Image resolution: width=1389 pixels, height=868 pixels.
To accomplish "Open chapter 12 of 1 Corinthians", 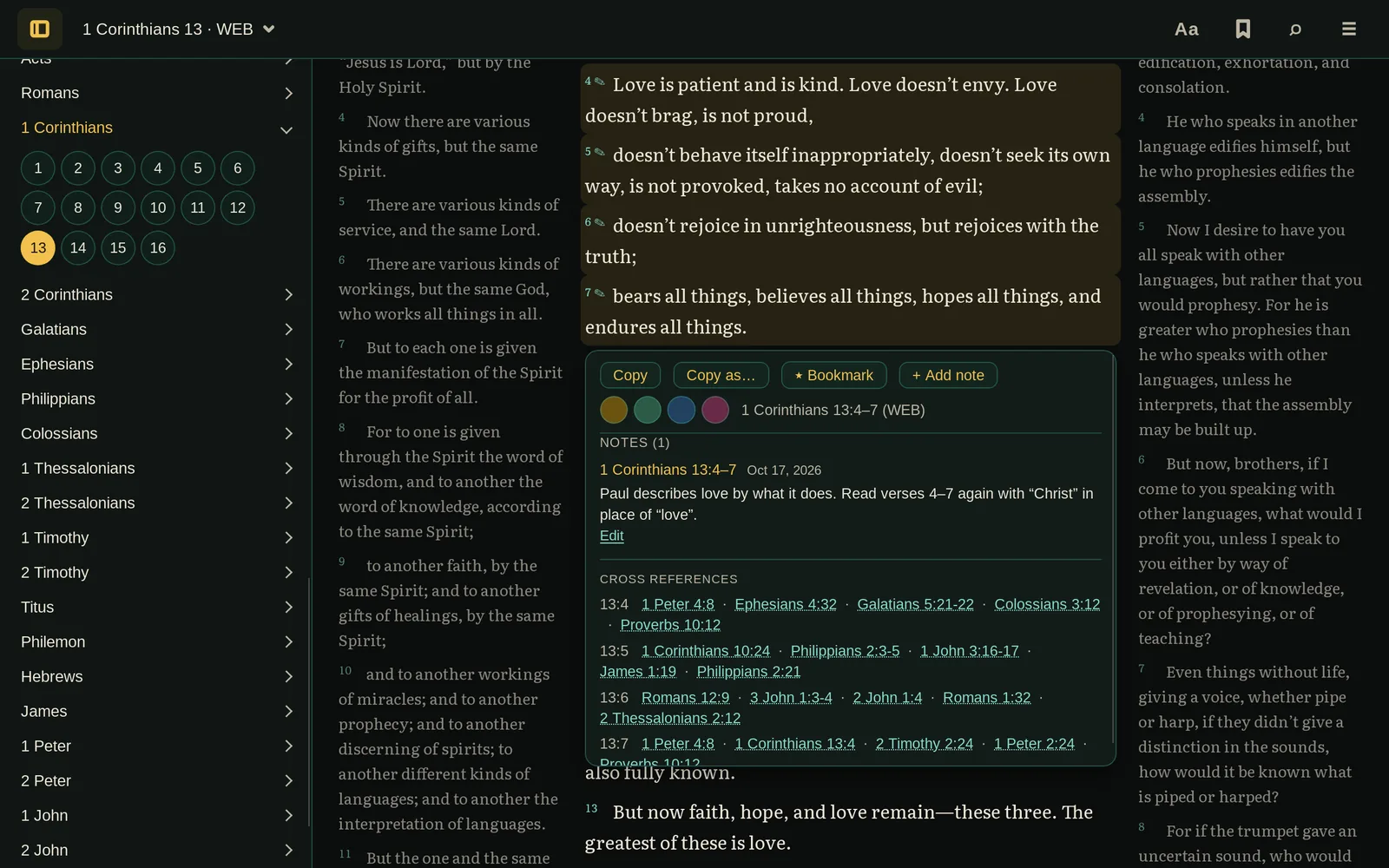I will point(238,207).
